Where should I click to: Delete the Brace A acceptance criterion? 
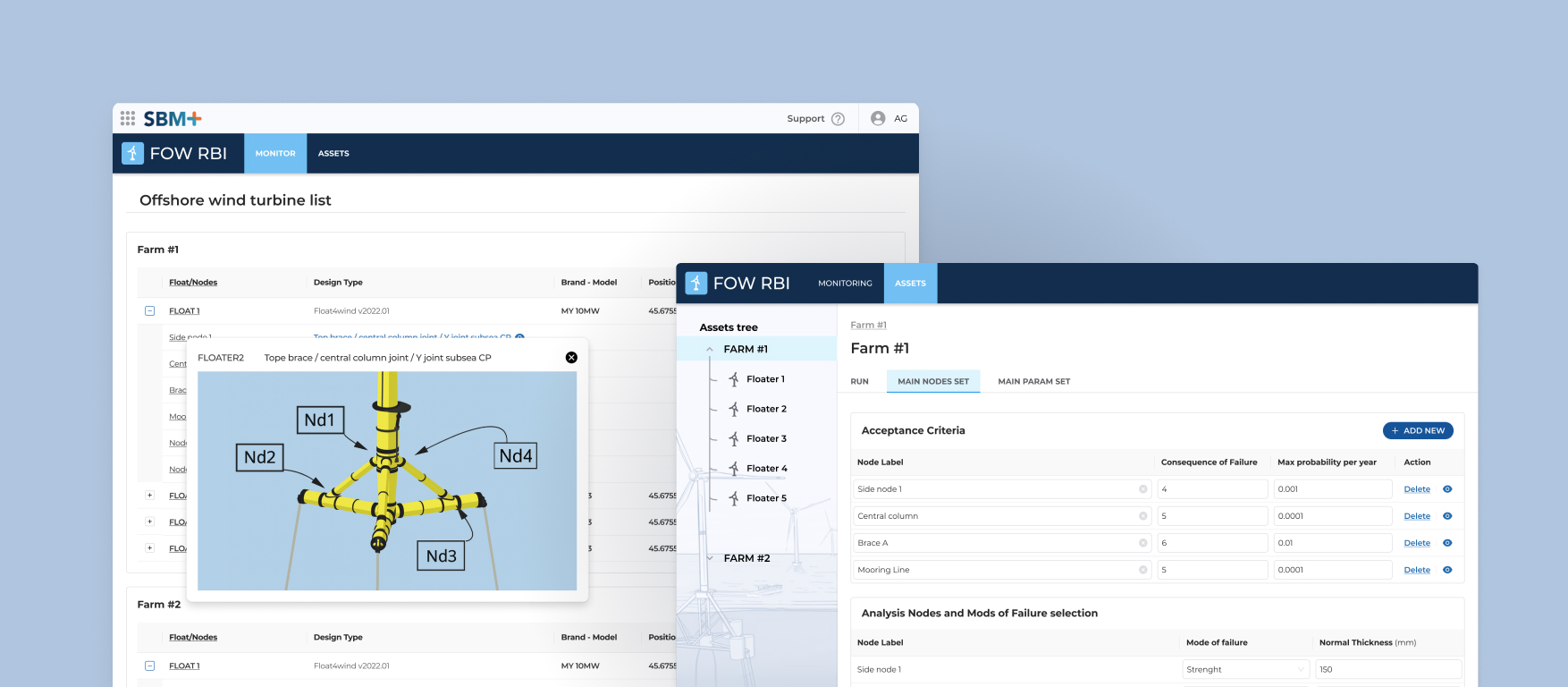[x=1417, y=543]
